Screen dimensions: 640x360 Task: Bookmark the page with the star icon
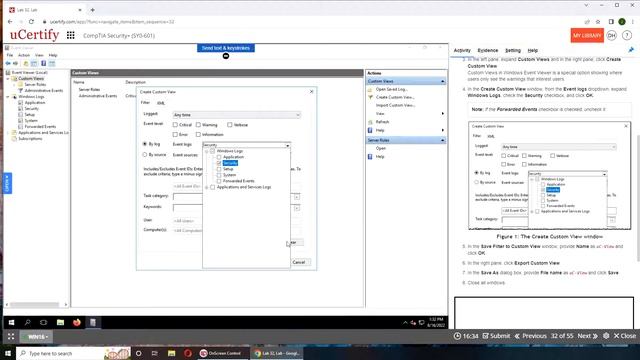coord(598,22)
